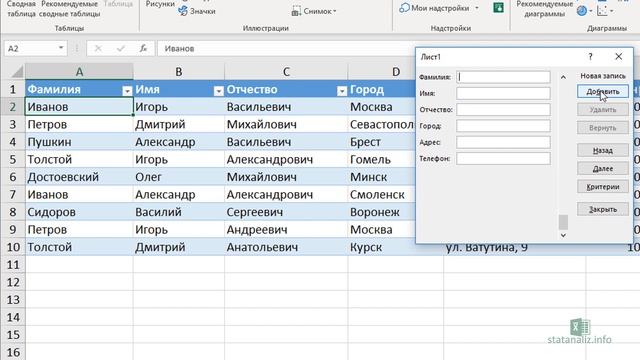This screenshot has height=360, width=640.
Task: Click the Далее button in form
Action: coord(602,168)
